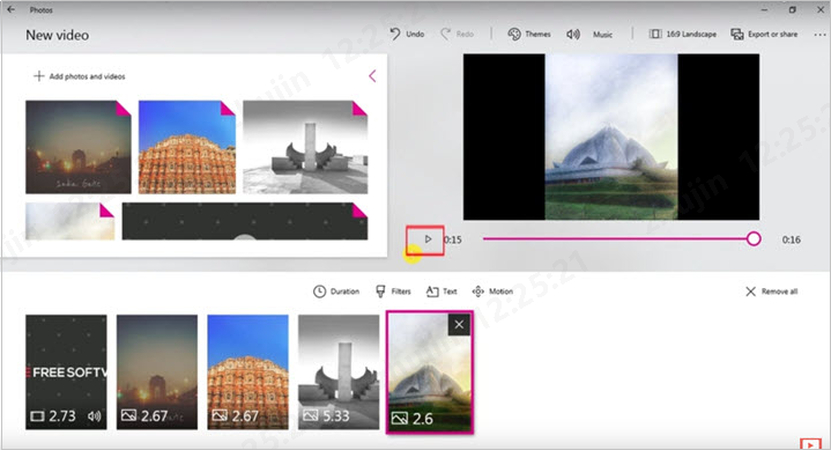Select the 5.33 grayscale storyboard clip

[339, 372]
